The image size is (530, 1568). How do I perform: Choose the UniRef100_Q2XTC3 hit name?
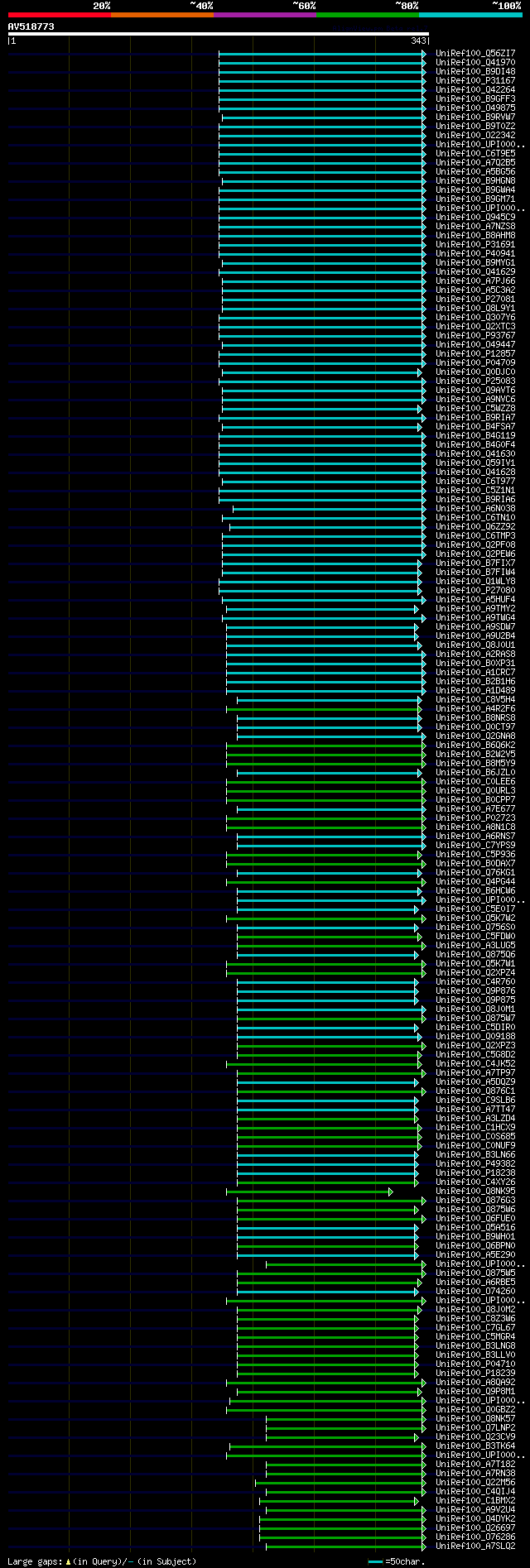tap(475, 326)
